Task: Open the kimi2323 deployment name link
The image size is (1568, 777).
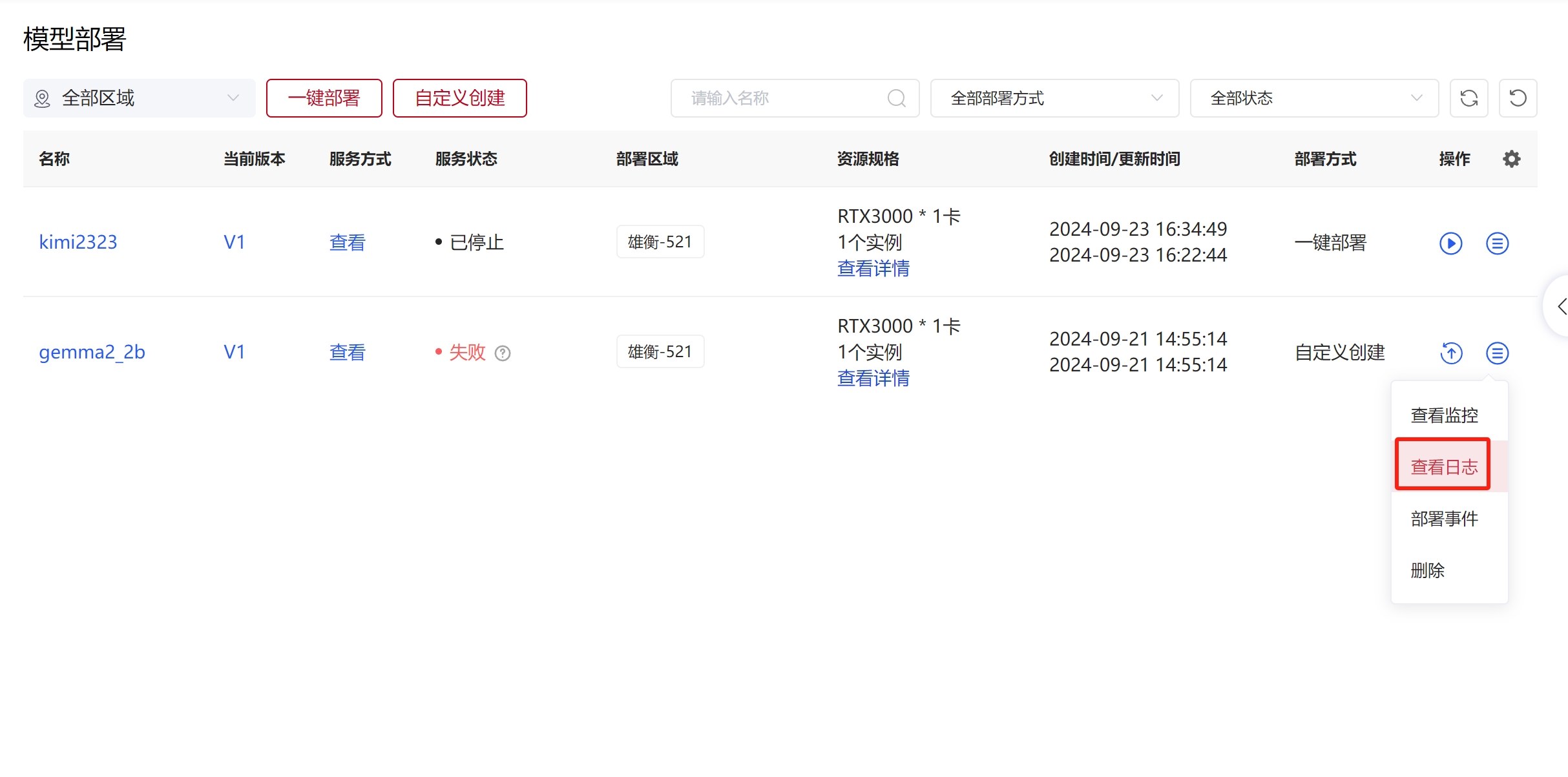Action: tap(78, 242)
